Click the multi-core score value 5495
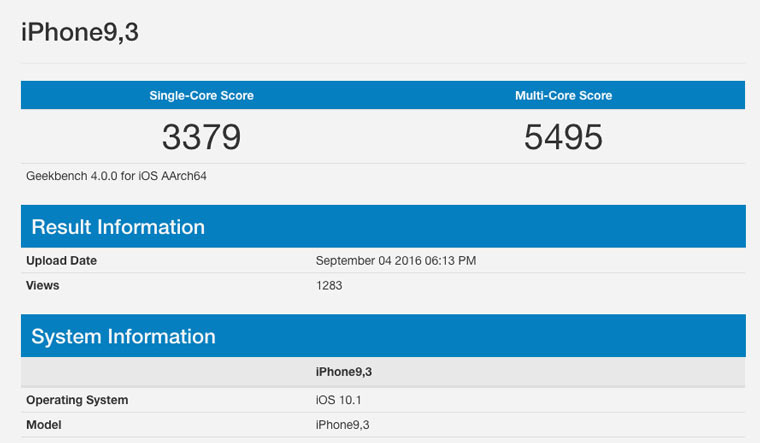 pyautogui.click(x=563, y=137)
